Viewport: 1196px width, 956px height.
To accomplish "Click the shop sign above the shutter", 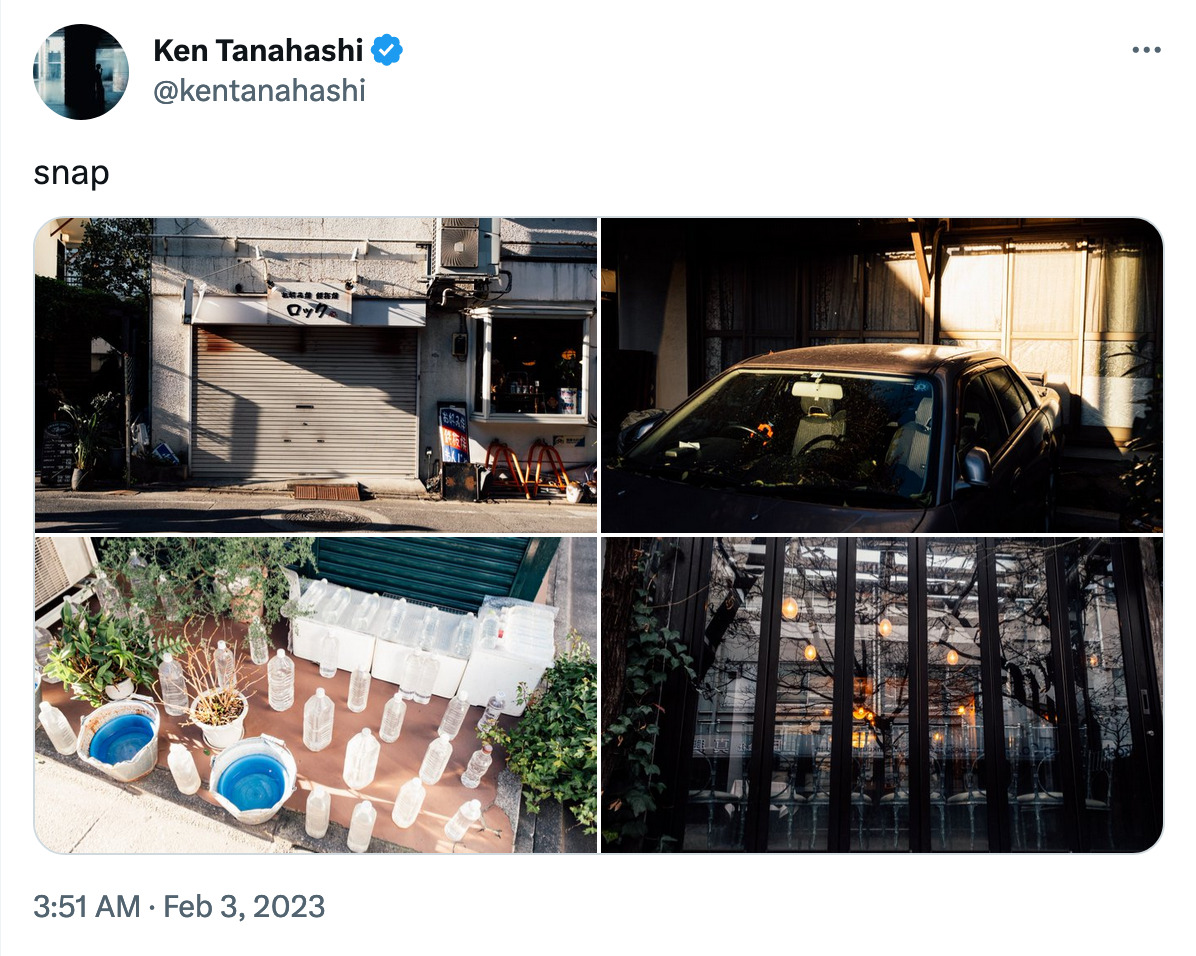I will pyautogui.click(x=309, y=304).
